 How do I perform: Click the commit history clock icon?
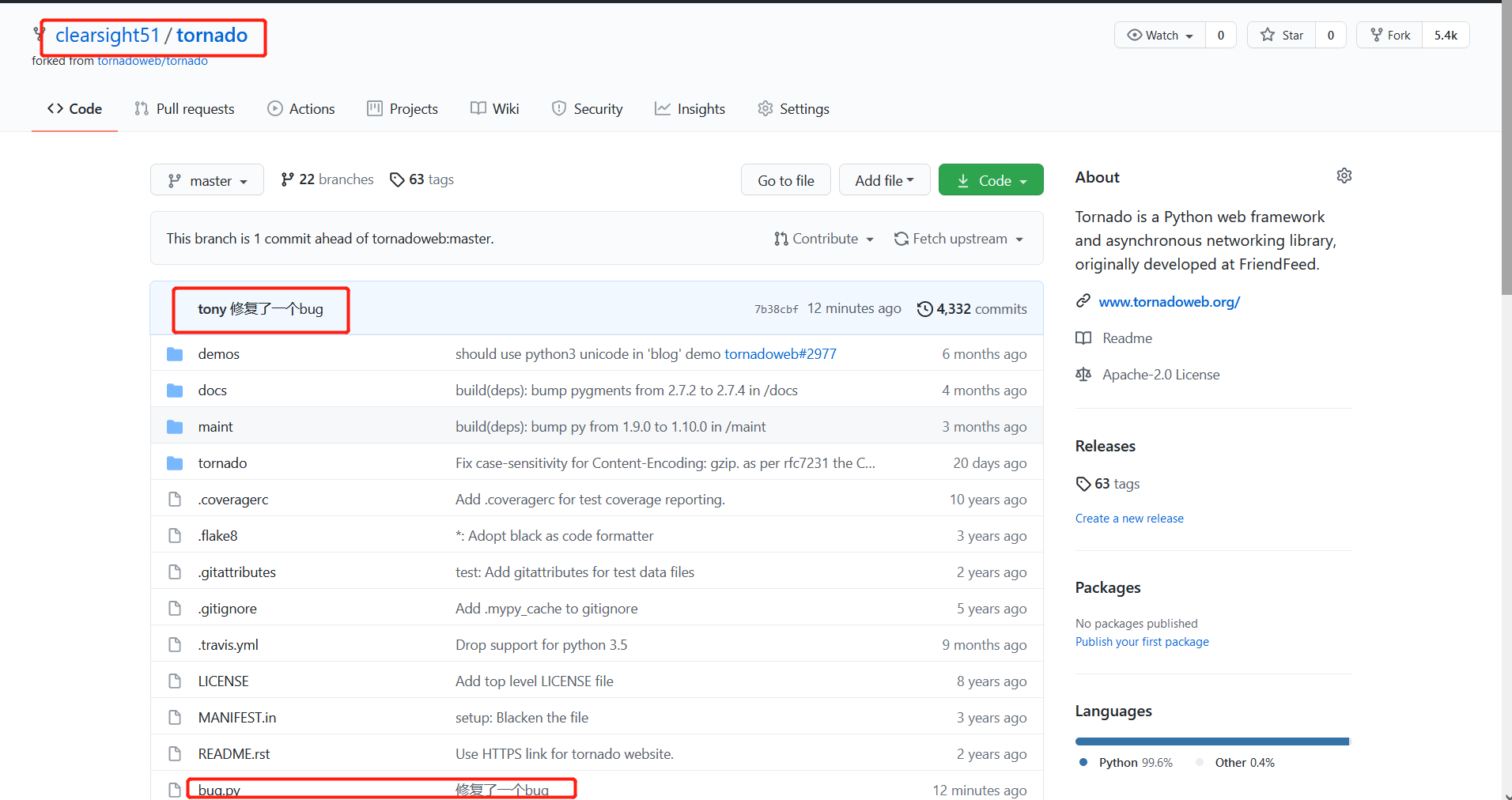(x=925, y=309)
